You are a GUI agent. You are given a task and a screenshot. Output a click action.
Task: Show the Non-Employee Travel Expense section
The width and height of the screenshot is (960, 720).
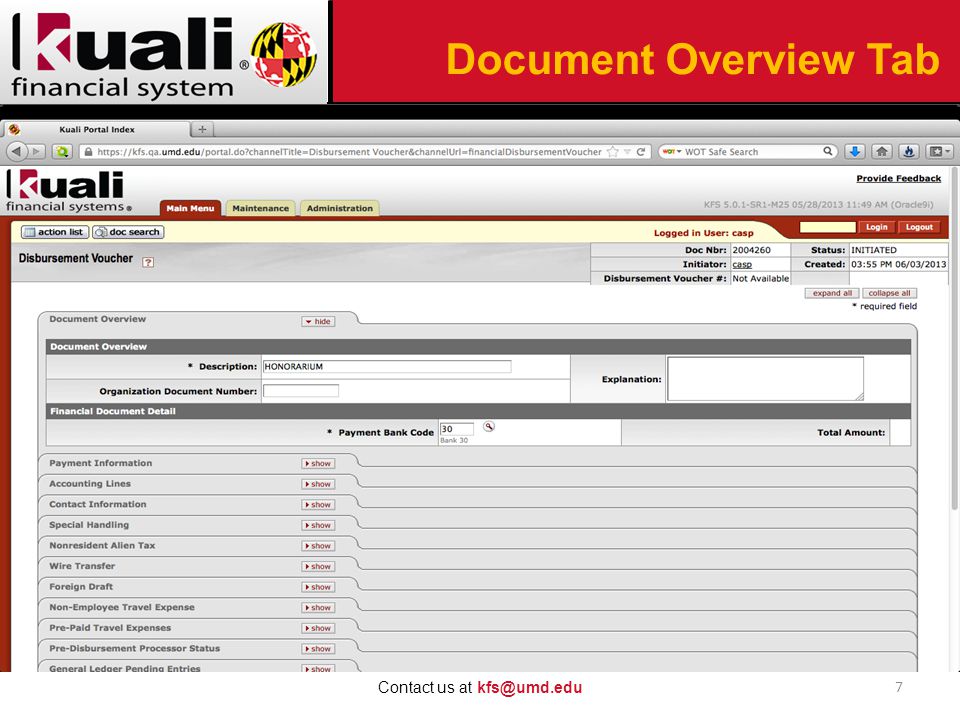318,608
